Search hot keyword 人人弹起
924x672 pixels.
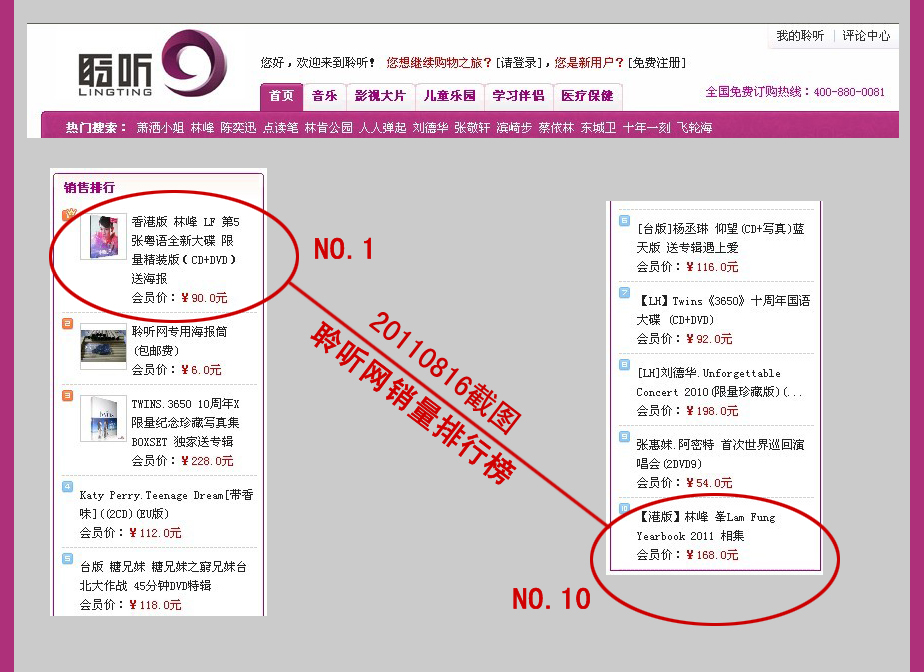(383, 127)
